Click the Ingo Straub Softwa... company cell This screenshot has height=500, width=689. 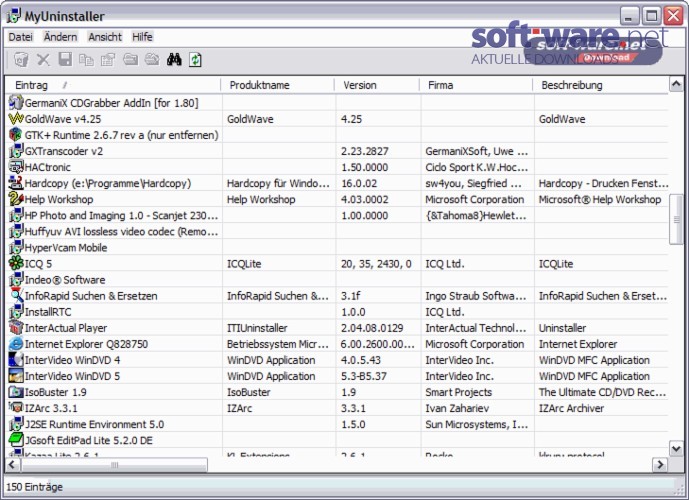pyautogui.click(x=476, y=296)
